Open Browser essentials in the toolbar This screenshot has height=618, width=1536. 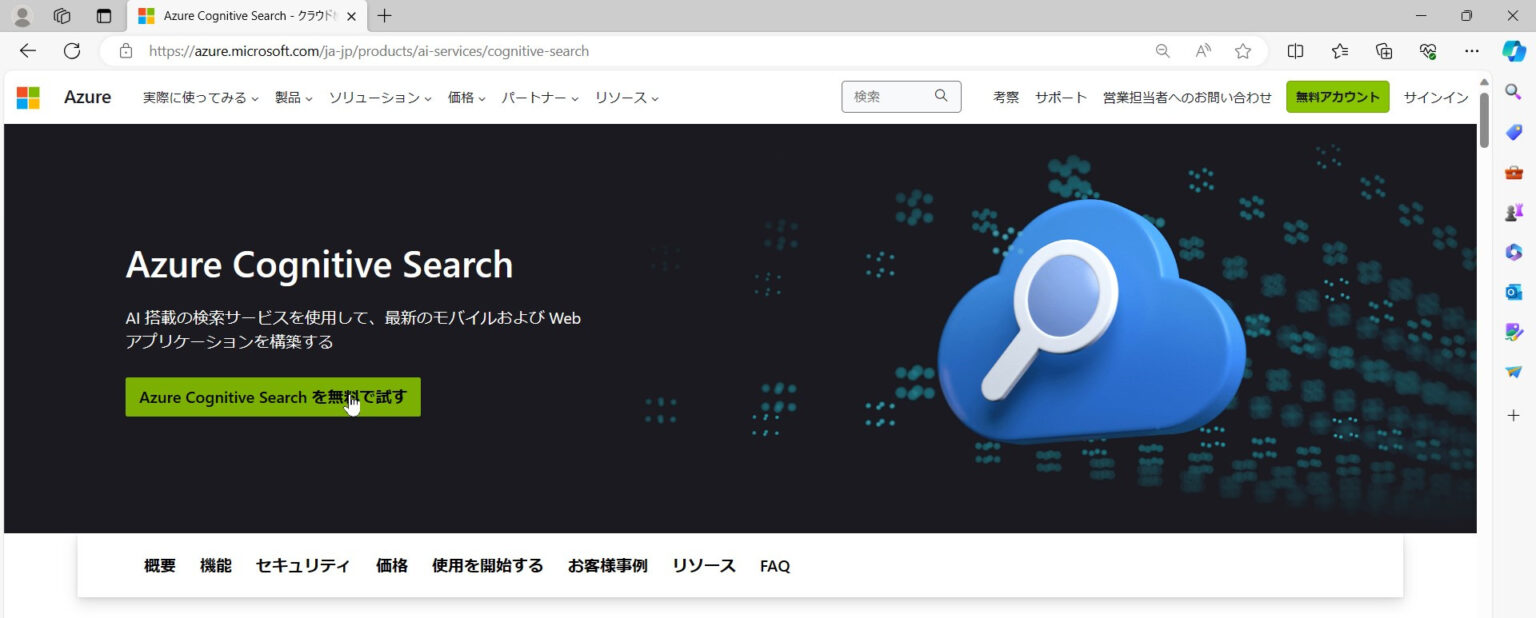1428,50
